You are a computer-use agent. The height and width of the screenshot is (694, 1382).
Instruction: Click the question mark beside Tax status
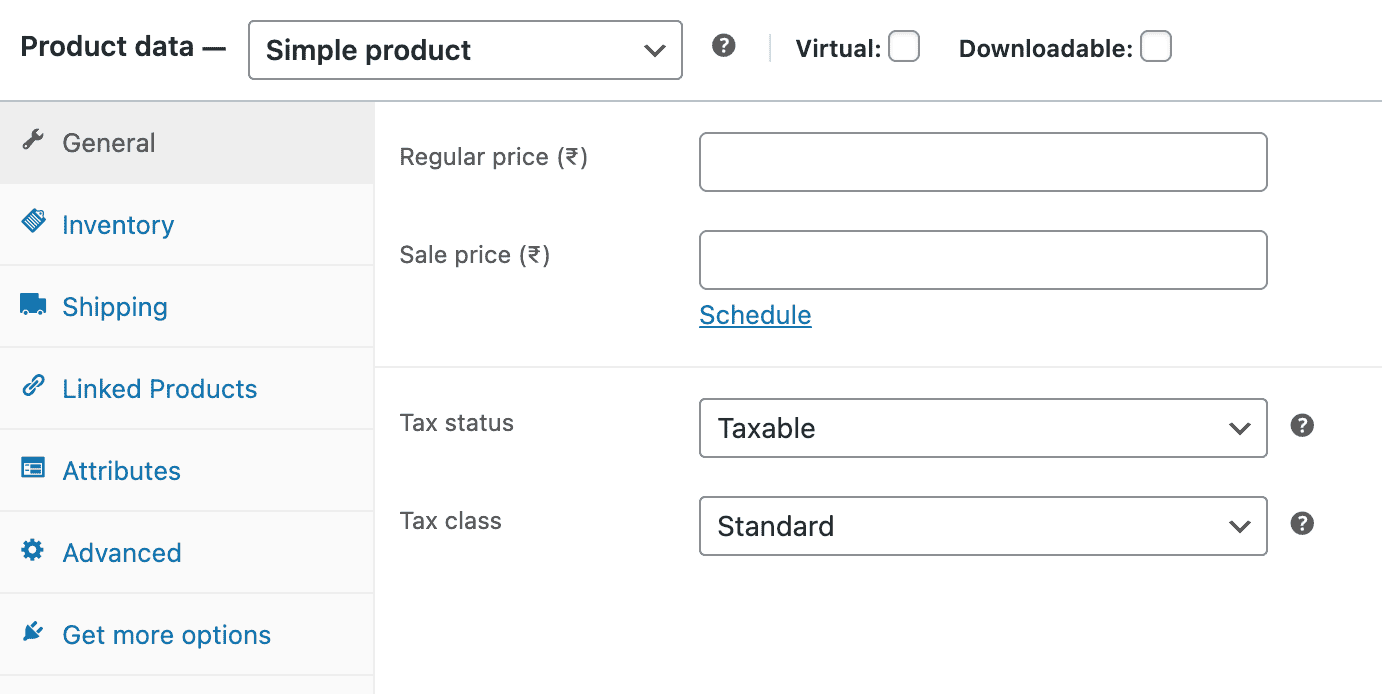click(1302, 425)
